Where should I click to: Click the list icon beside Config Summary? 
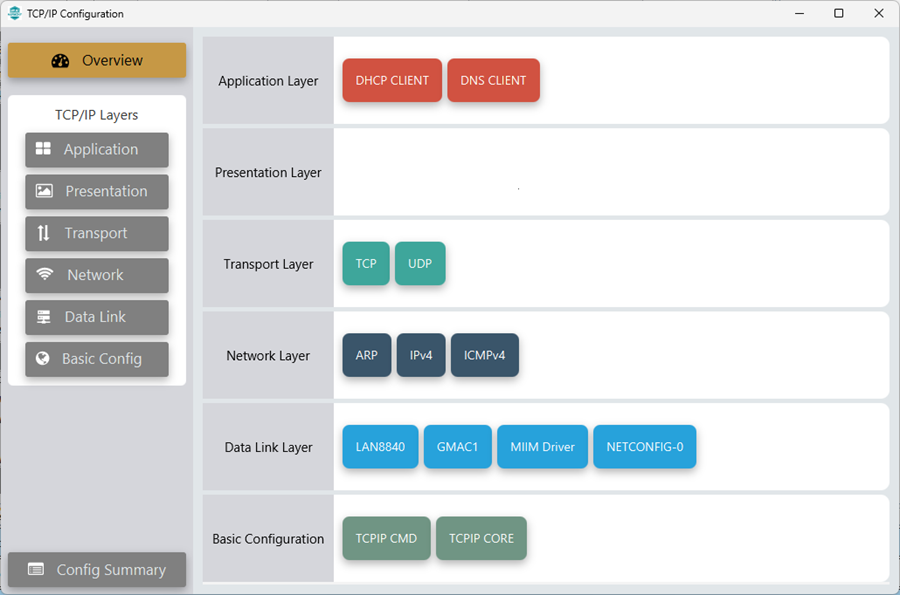[x=36, y=570]
